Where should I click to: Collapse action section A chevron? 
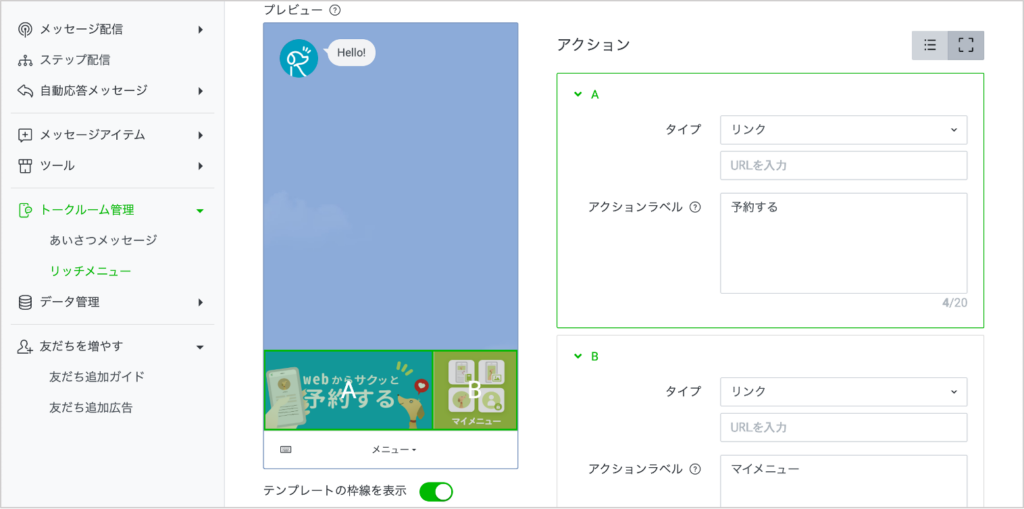[577, 95]
